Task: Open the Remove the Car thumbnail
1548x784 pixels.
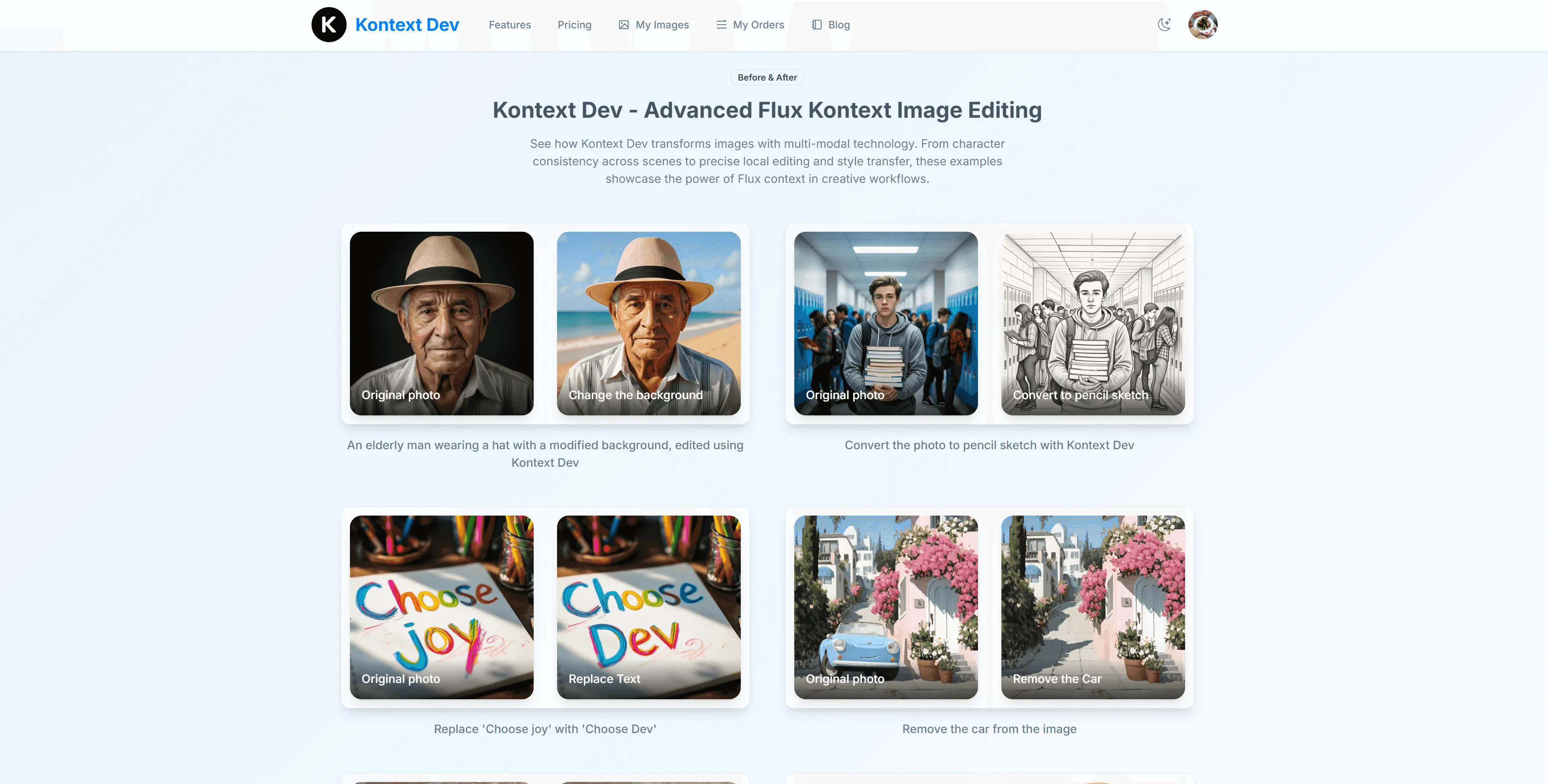Action: [1093, 607]
